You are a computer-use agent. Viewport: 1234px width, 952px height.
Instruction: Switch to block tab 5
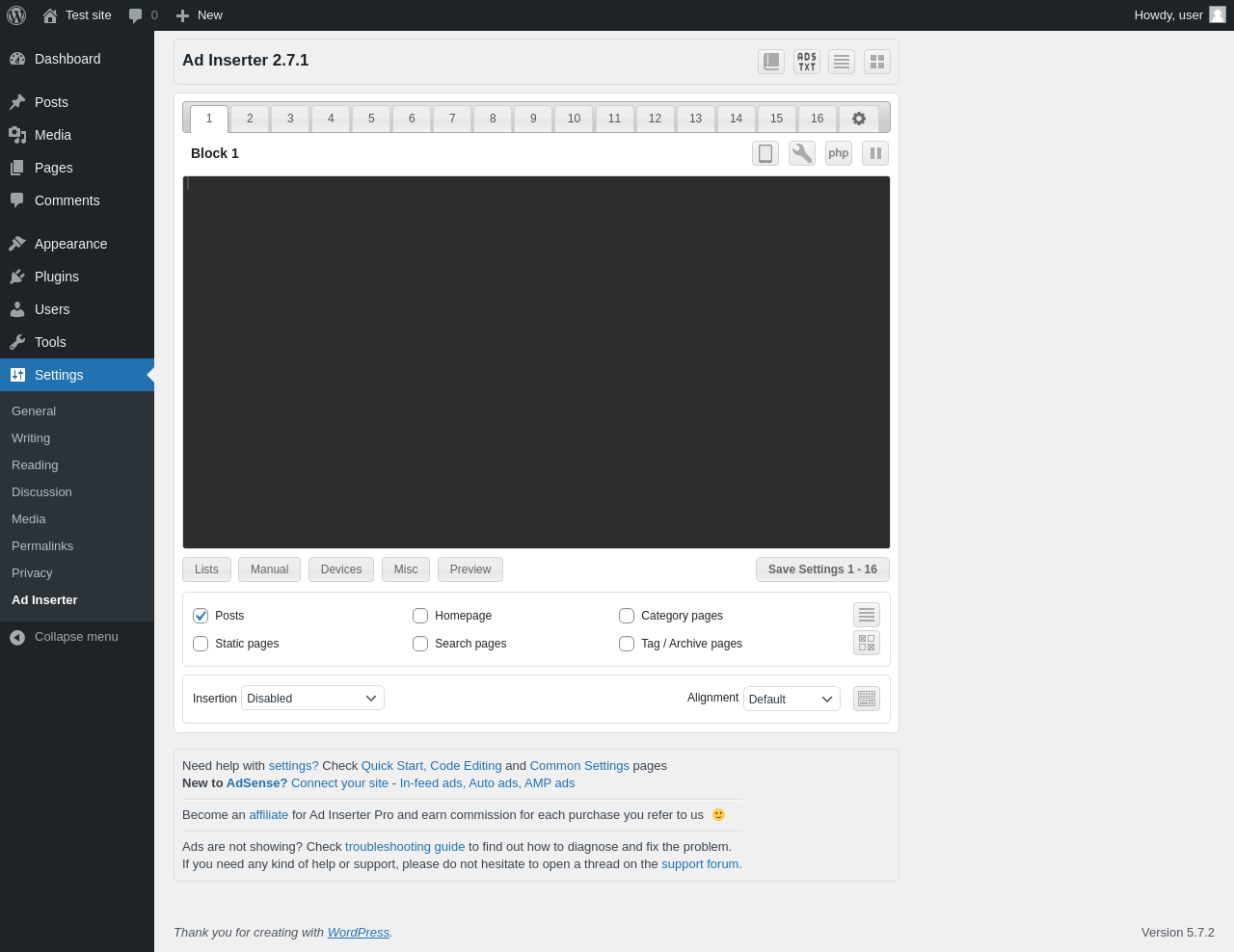tap(371, 119)
